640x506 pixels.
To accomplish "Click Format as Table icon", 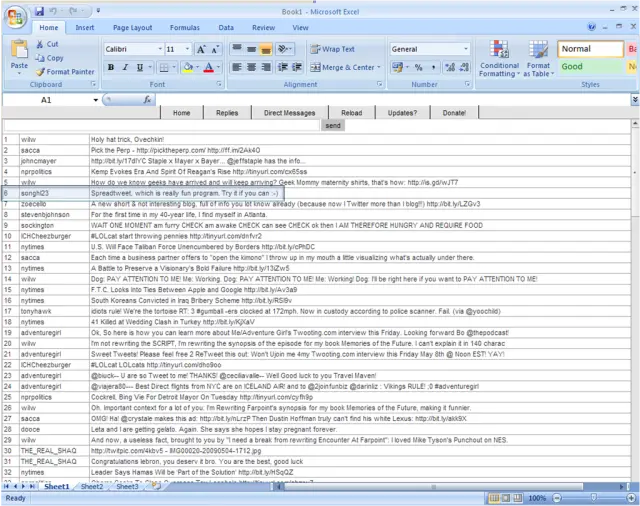I will (539, 59).
